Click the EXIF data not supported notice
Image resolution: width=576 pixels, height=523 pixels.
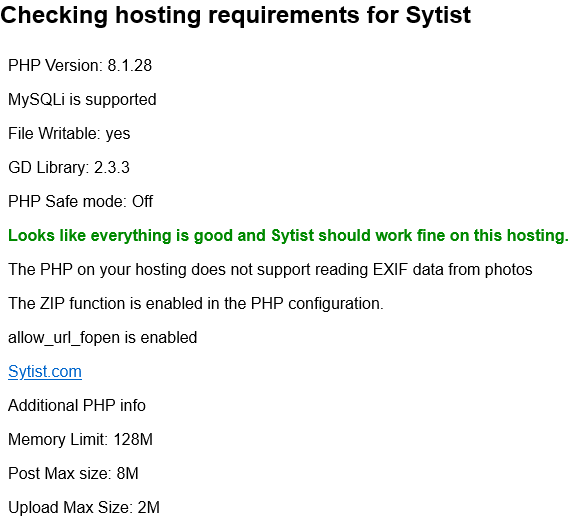(270, 270)
